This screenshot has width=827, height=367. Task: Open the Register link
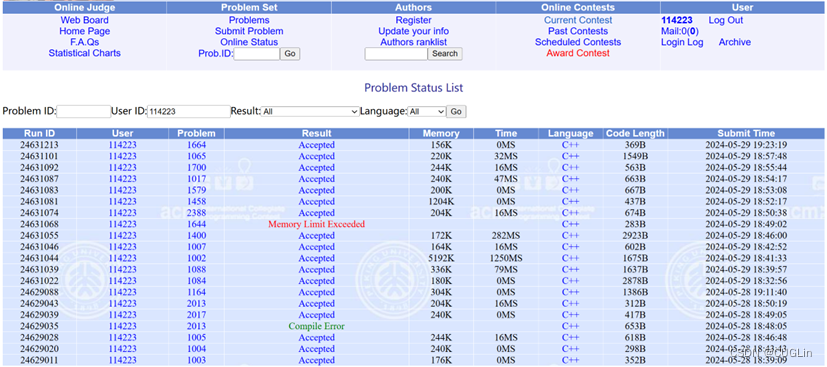tap(414, 20)
